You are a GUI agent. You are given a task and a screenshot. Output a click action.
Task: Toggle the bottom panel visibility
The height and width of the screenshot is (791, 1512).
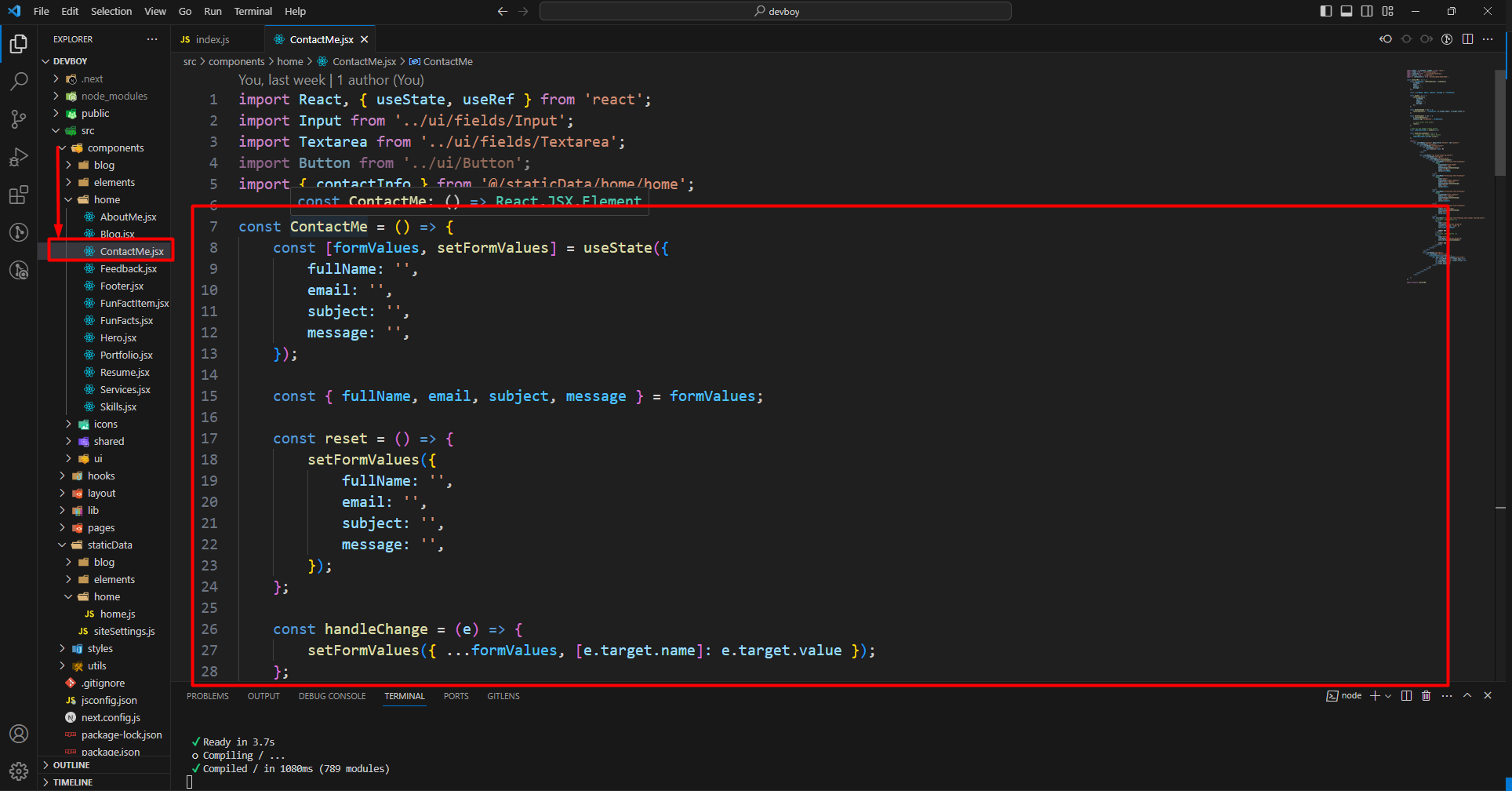point(1347,11)
